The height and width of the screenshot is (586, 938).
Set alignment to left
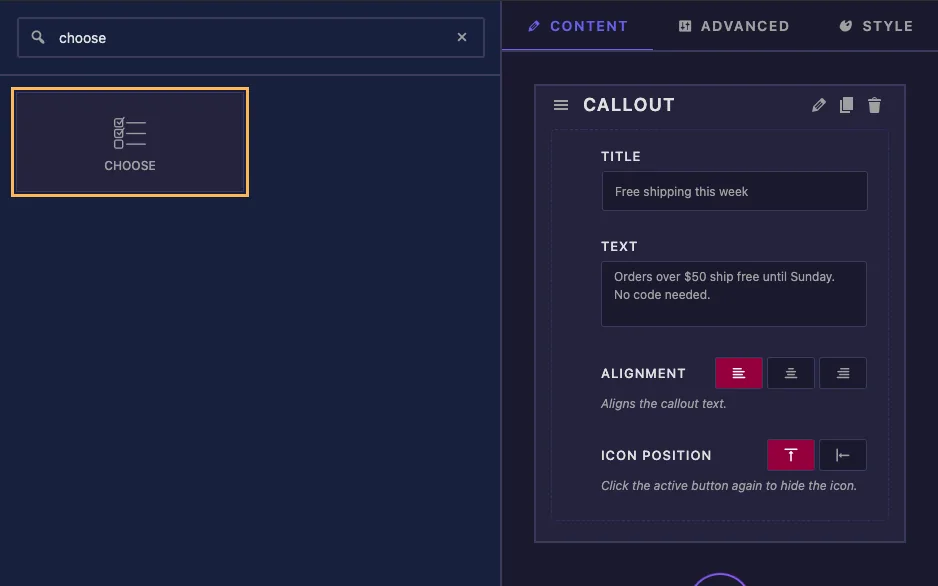pyautogui.click(x=739, y=373)
